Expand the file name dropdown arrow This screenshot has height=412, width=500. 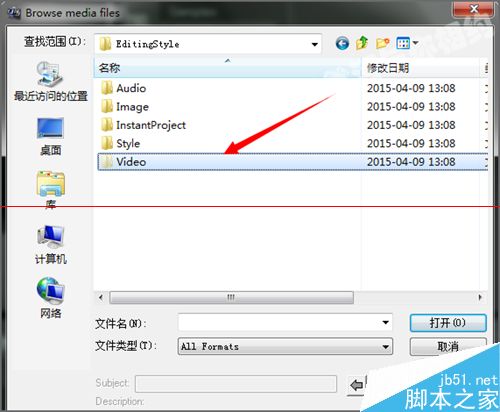[385, 322]
